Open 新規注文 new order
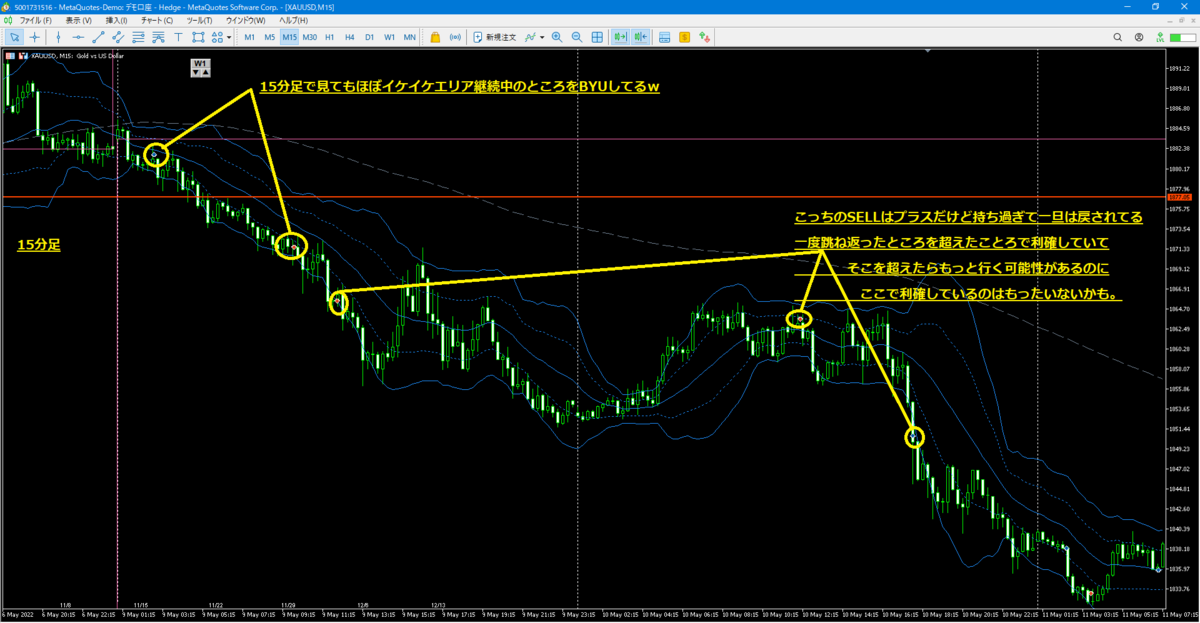This screenshot has height=623, width=1200. click(493, 37)
